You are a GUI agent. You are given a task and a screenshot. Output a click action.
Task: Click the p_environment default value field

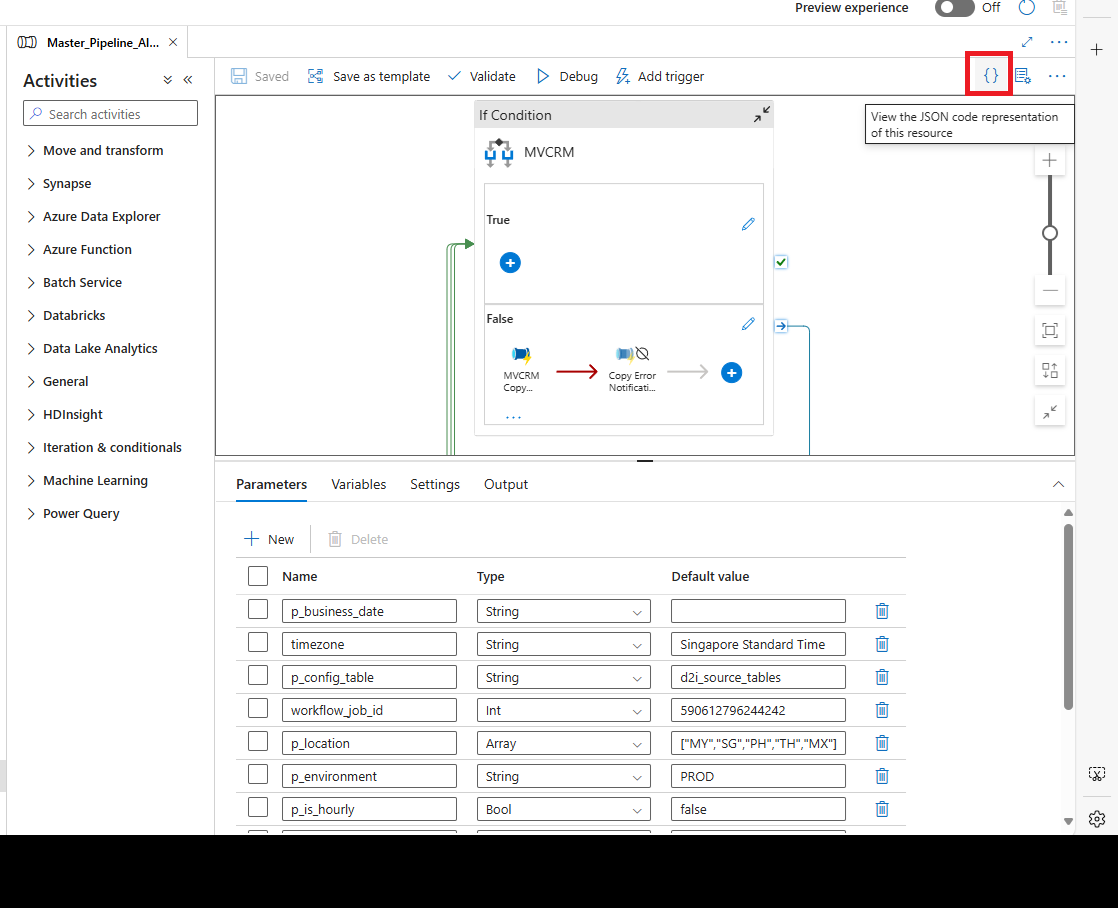(758, 776)
